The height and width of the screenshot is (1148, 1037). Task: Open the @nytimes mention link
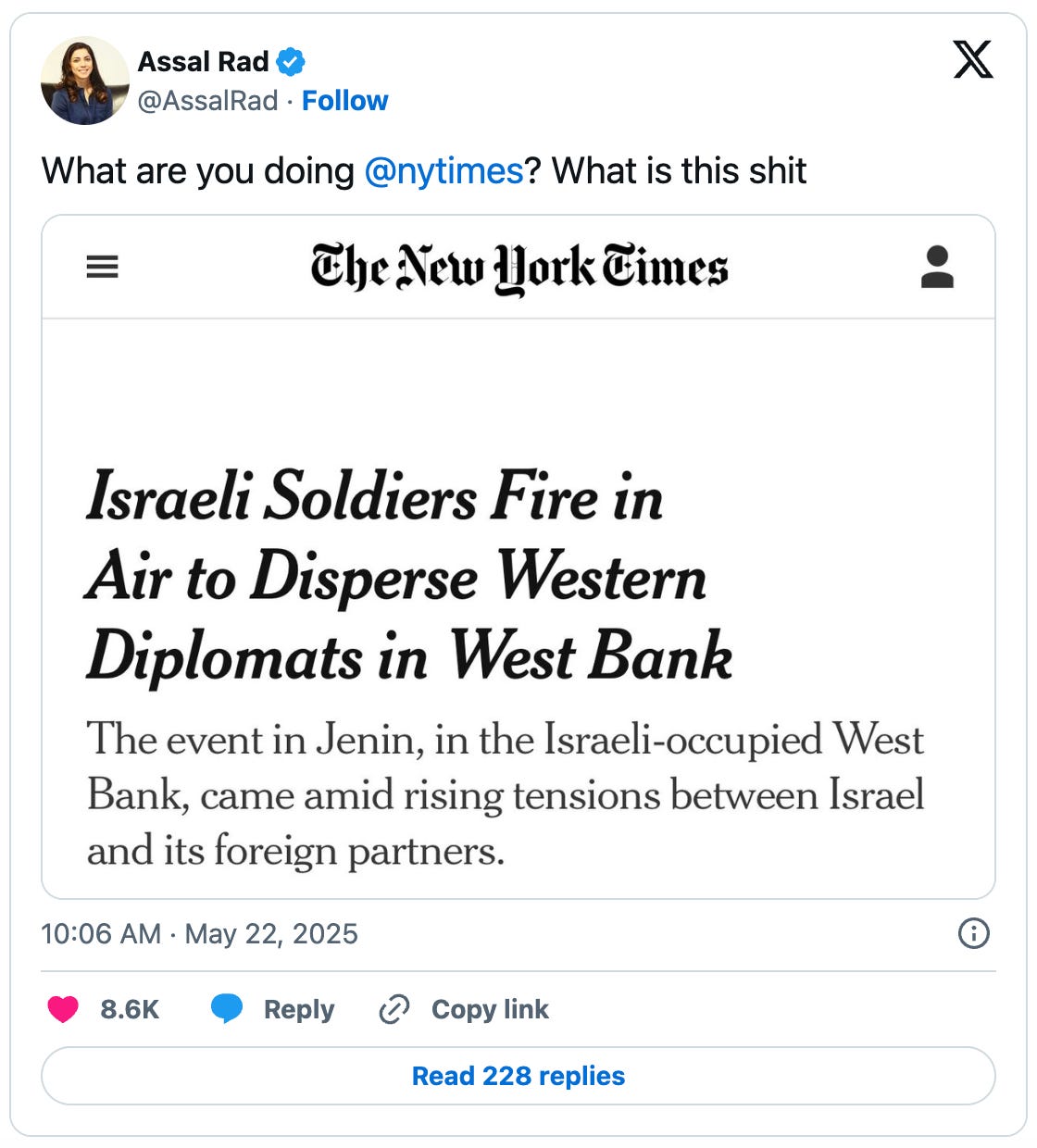444,171
